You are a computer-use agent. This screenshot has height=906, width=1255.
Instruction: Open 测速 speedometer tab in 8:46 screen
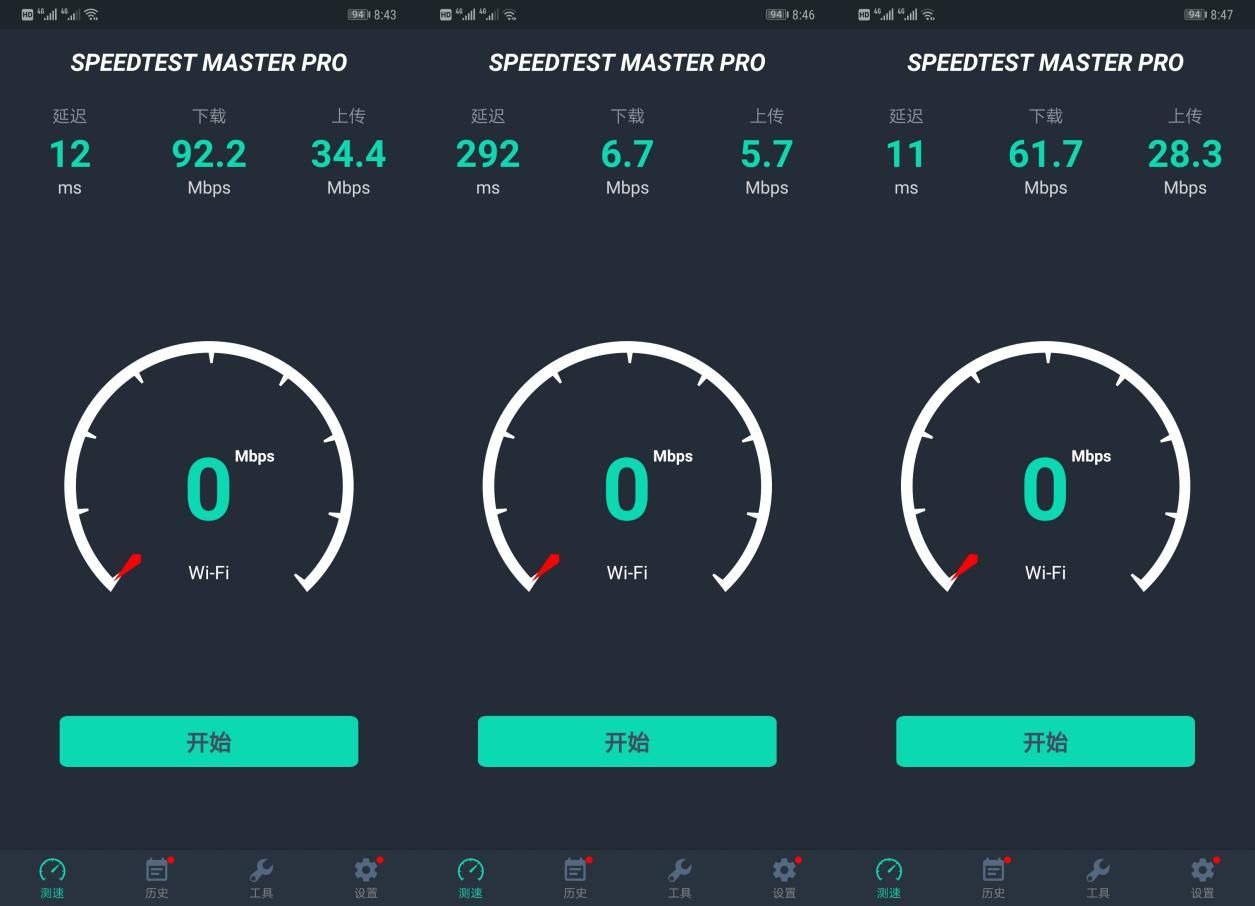[x=470, y=878]
